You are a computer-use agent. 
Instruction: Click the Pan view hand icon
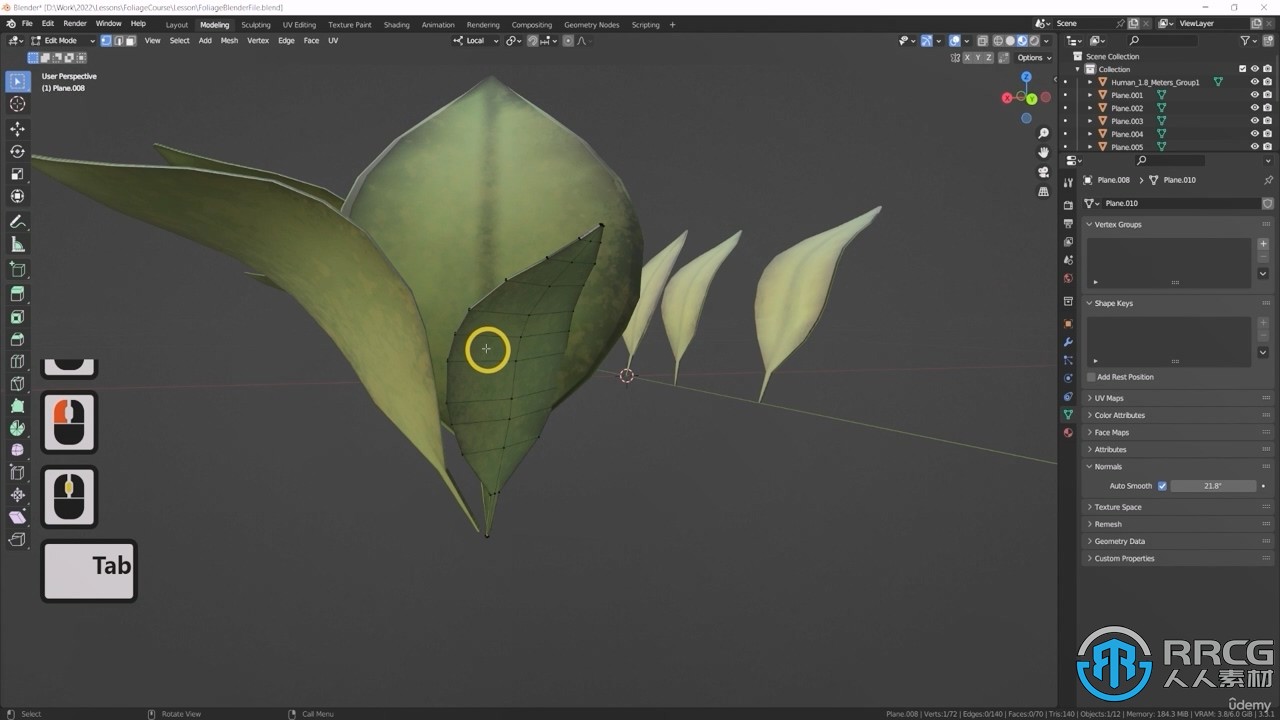[1044, 153]
